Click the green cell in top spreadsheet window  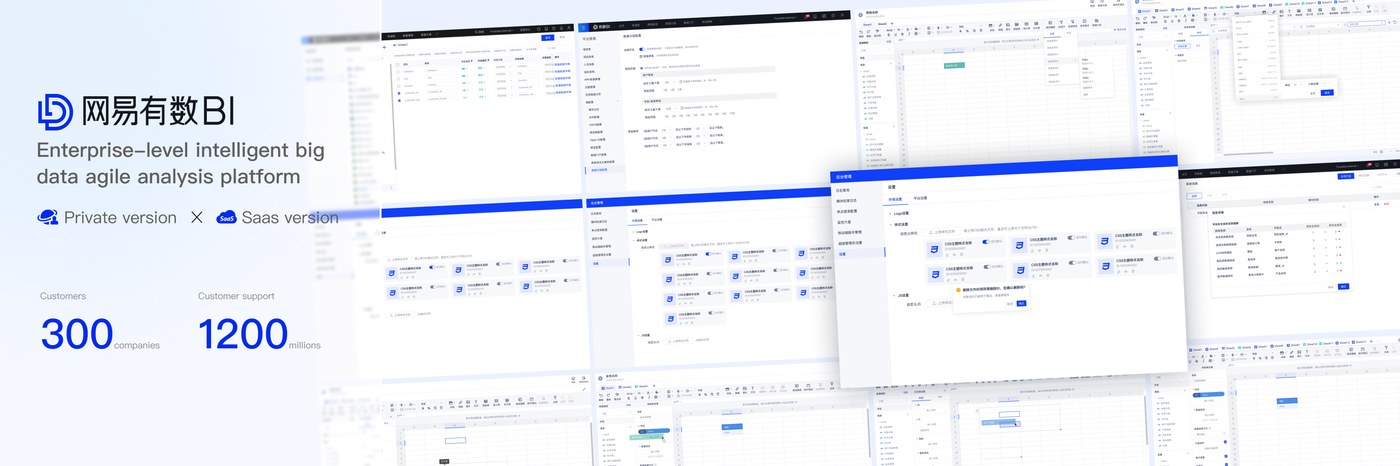click(953, 65)
